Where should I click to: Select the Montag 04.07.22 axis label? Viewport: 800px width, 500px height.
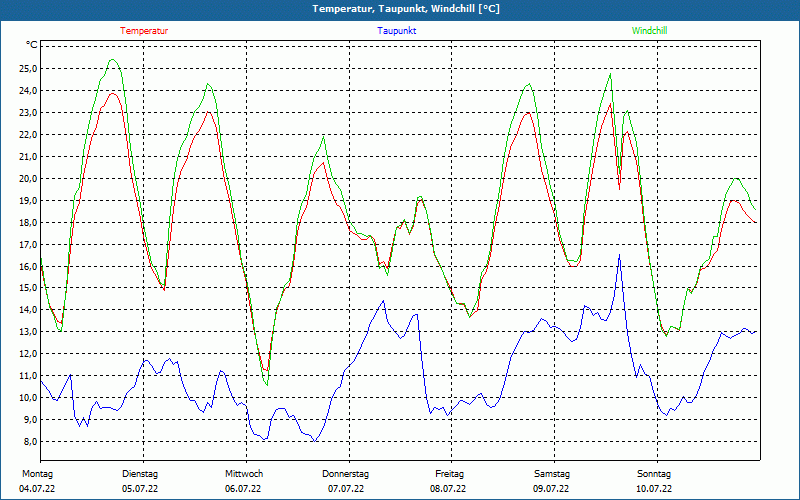click(37, 481)
